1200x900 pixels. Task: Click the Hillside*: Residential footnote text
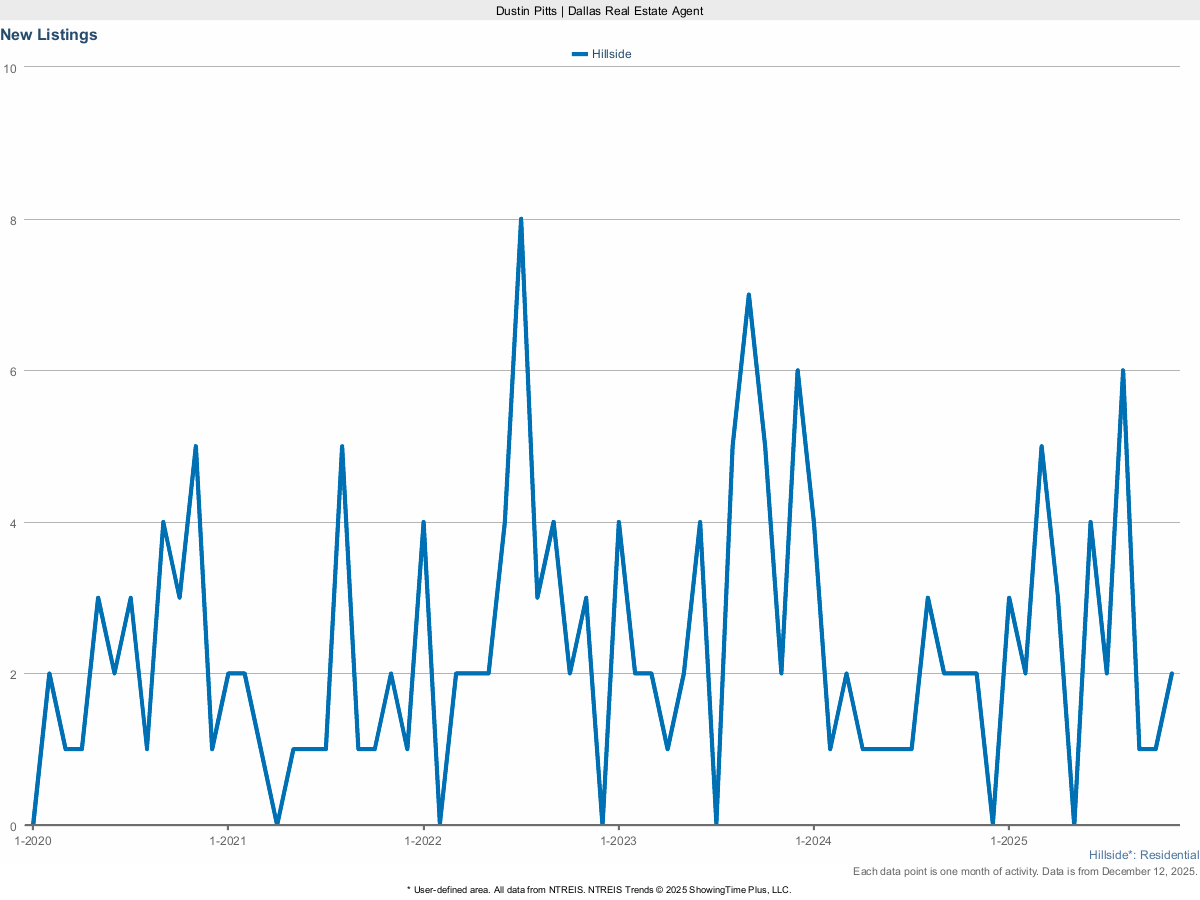point(1143,856)
